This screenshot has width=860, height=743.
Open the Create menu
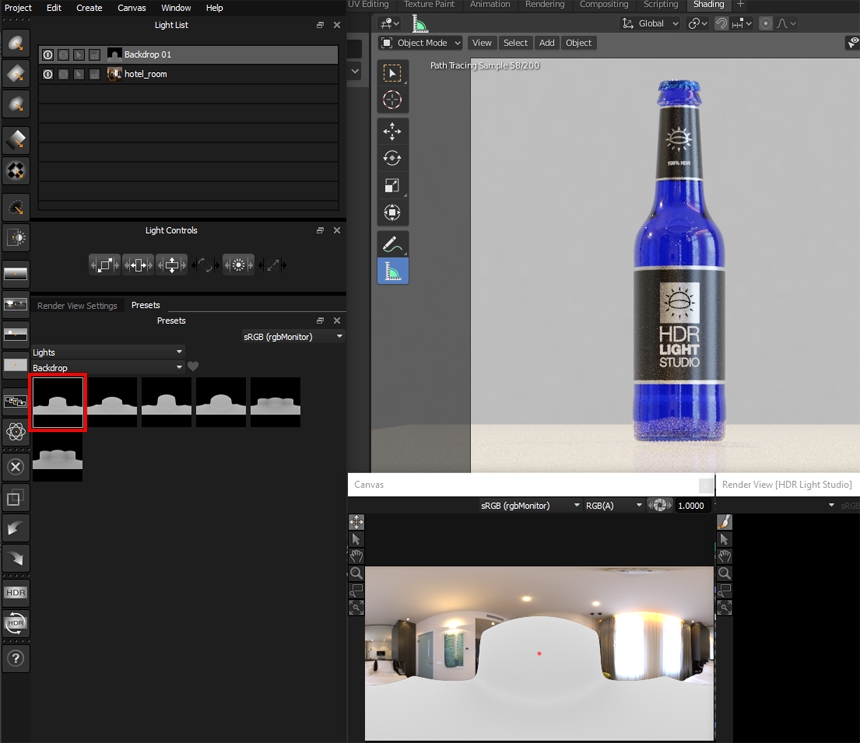pyautogui.click(x=89, y=8)
